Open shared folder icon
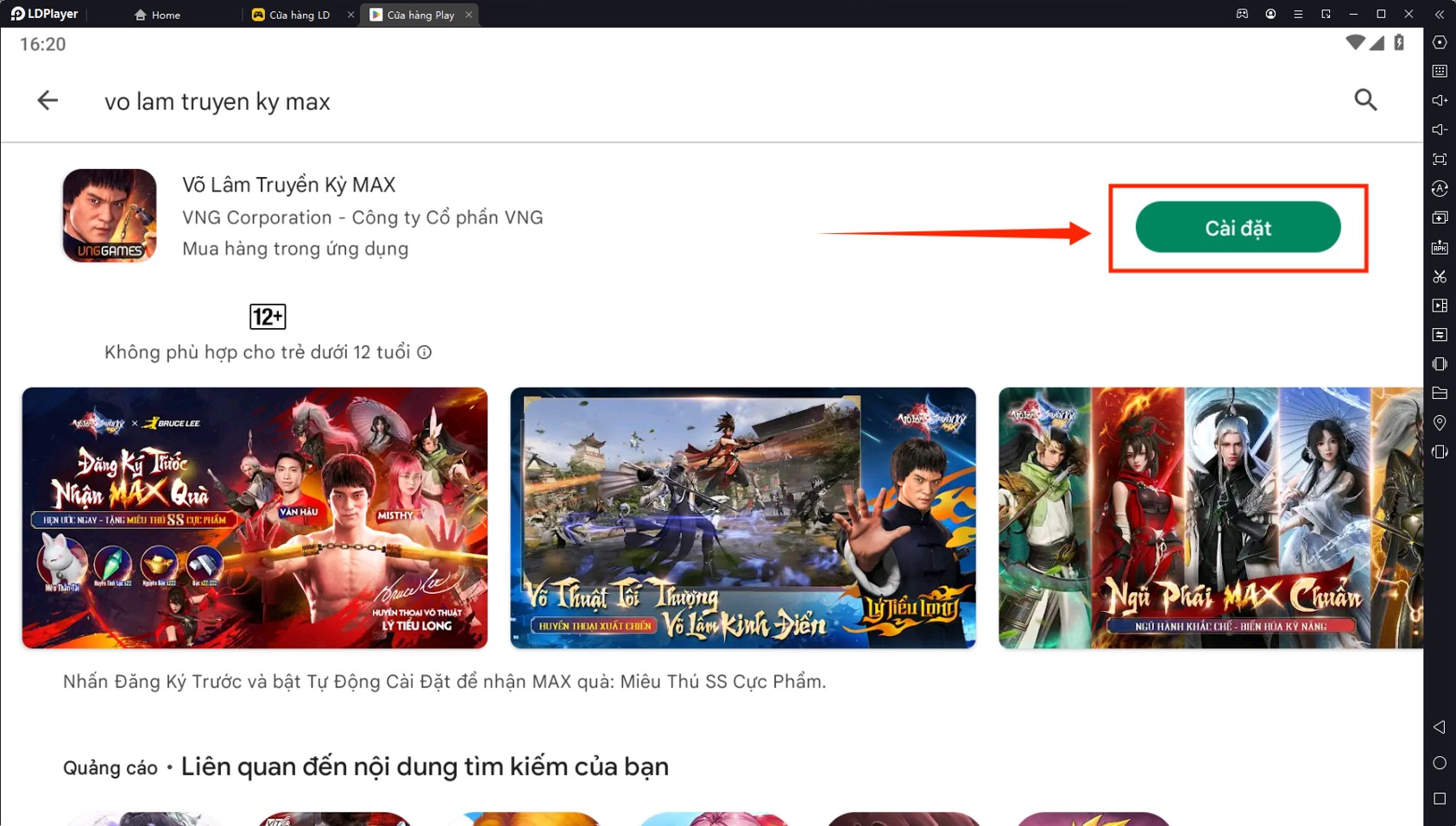Screen dimensions: 1456x826 click(x=1440, y=394)
